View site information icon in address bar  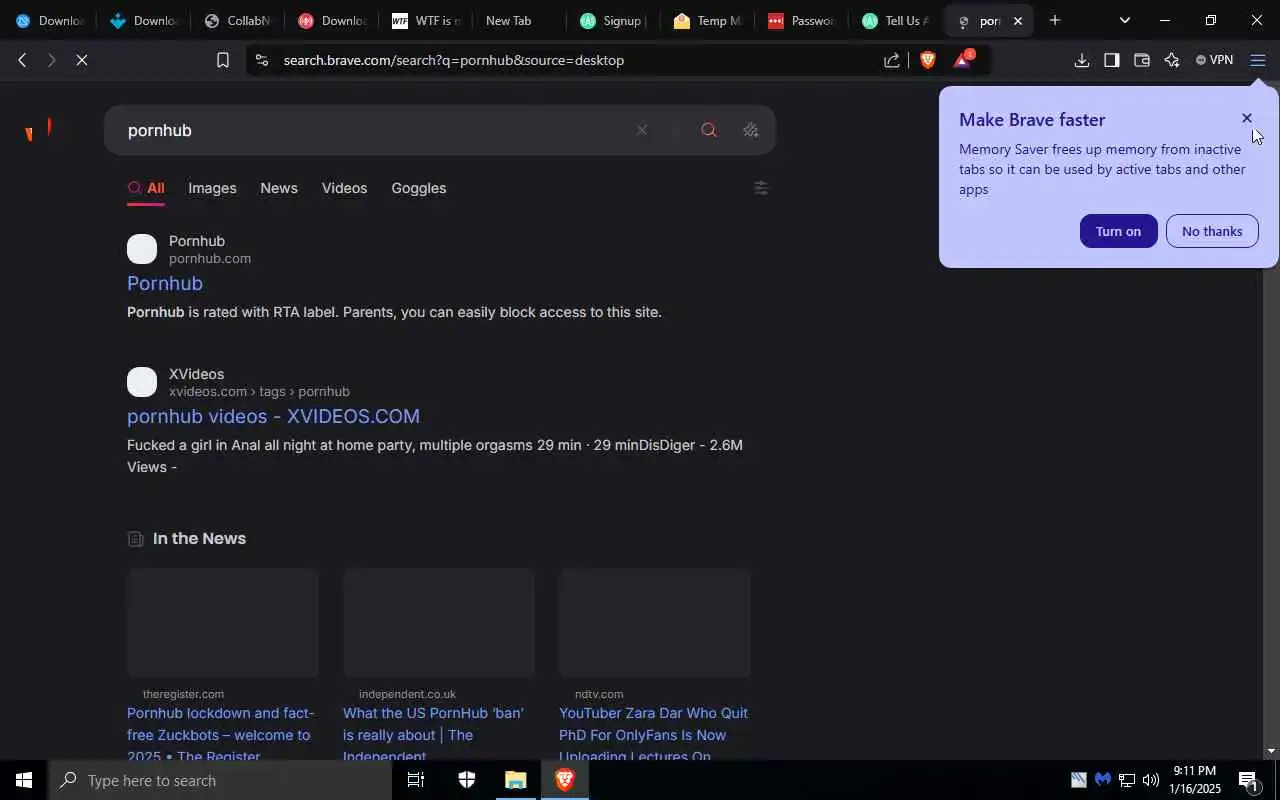(x=262, y=60)
